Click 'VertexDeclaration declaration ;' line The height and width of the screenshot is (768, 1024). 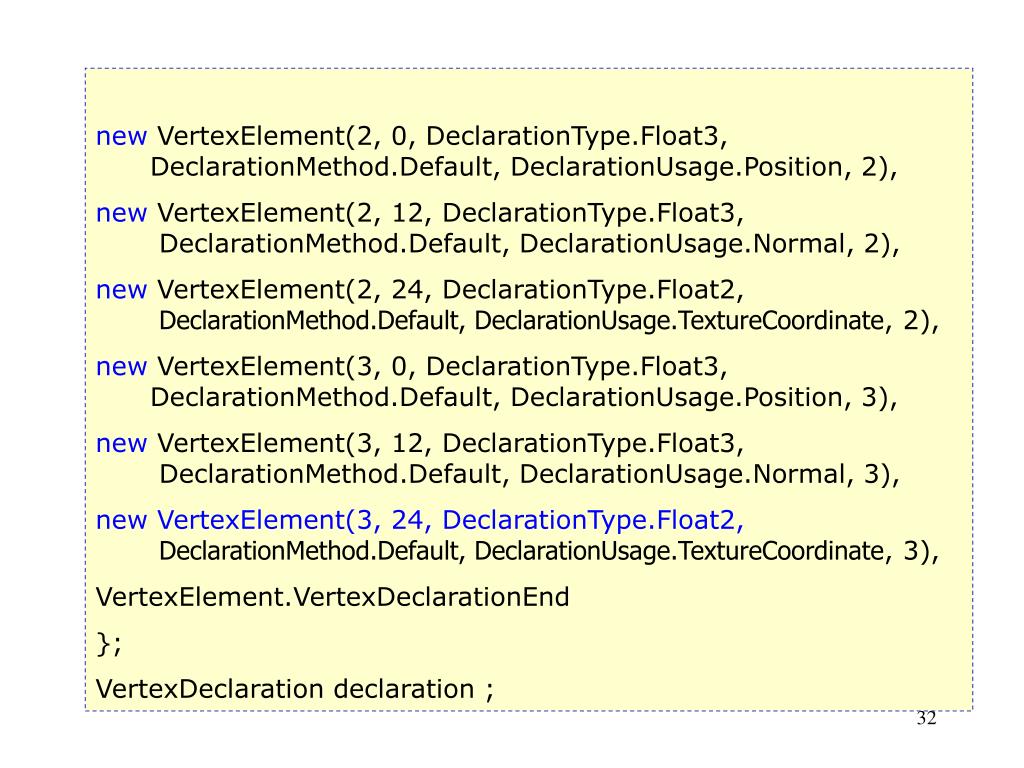(x=295, y=690)
